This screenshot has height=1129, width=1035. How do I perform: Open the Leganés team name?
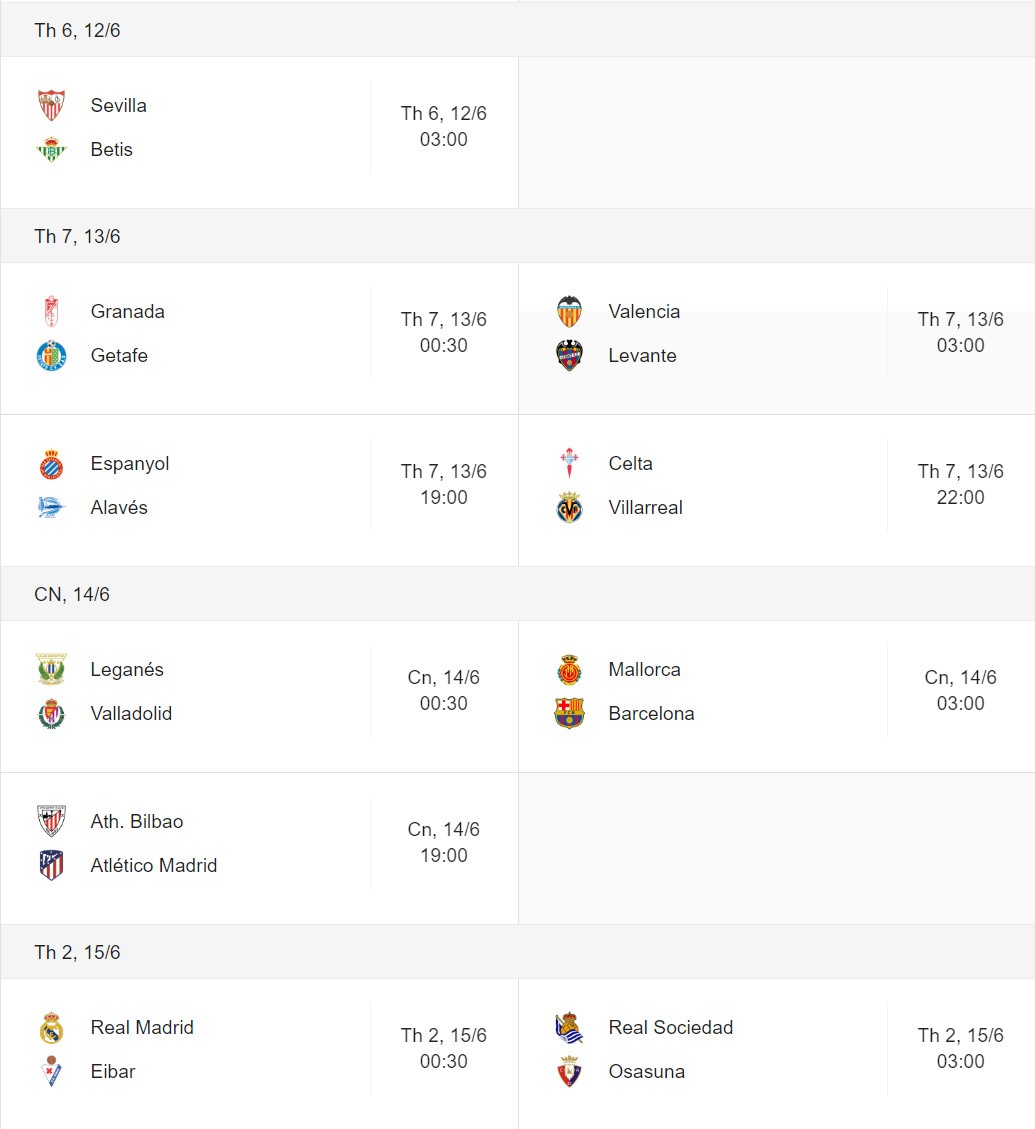[x=127, y=670]
